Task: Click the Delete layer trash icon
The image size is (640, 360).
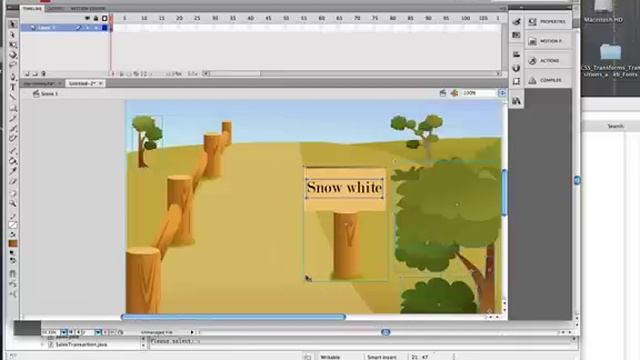Action: point(44,74)
